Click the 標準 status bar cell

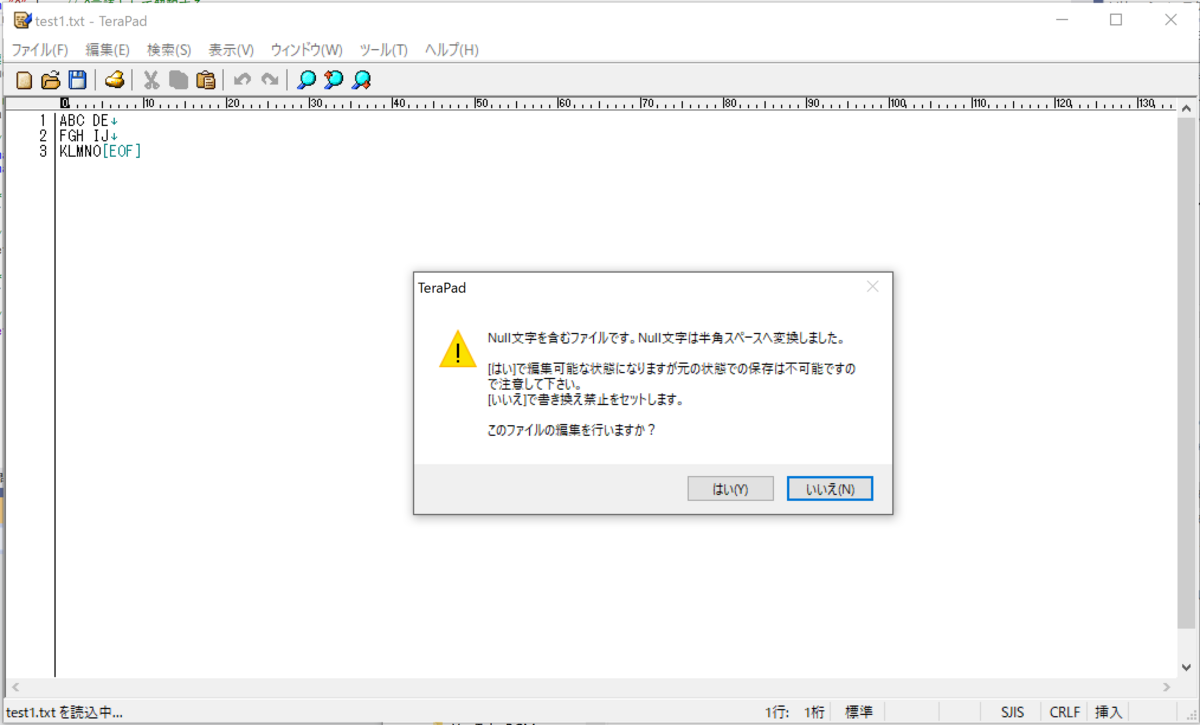[858, 712]
